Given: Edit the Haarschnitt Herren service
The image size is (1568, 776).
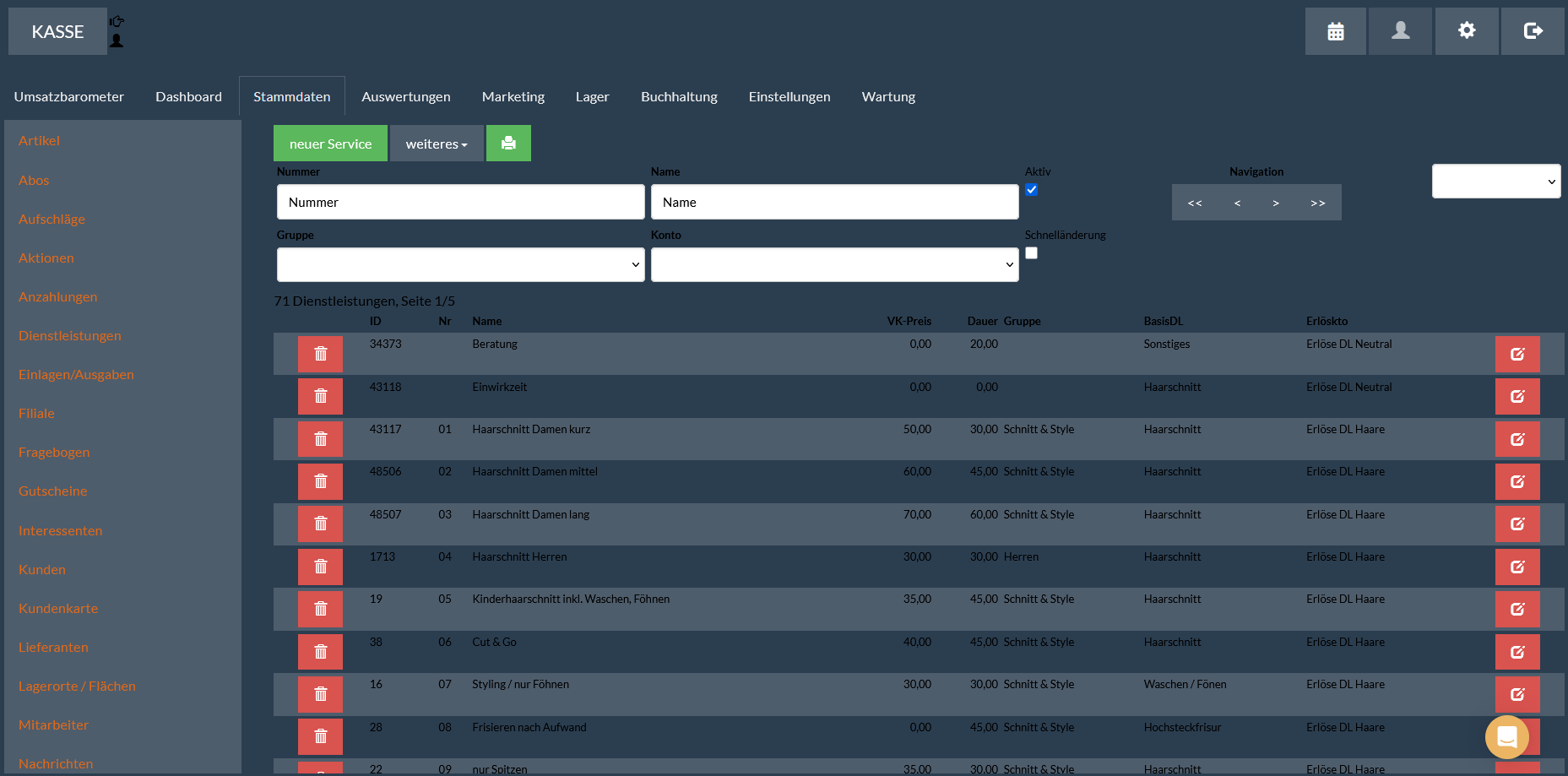Looking at the screenshot, I should tap(1516, 567).
